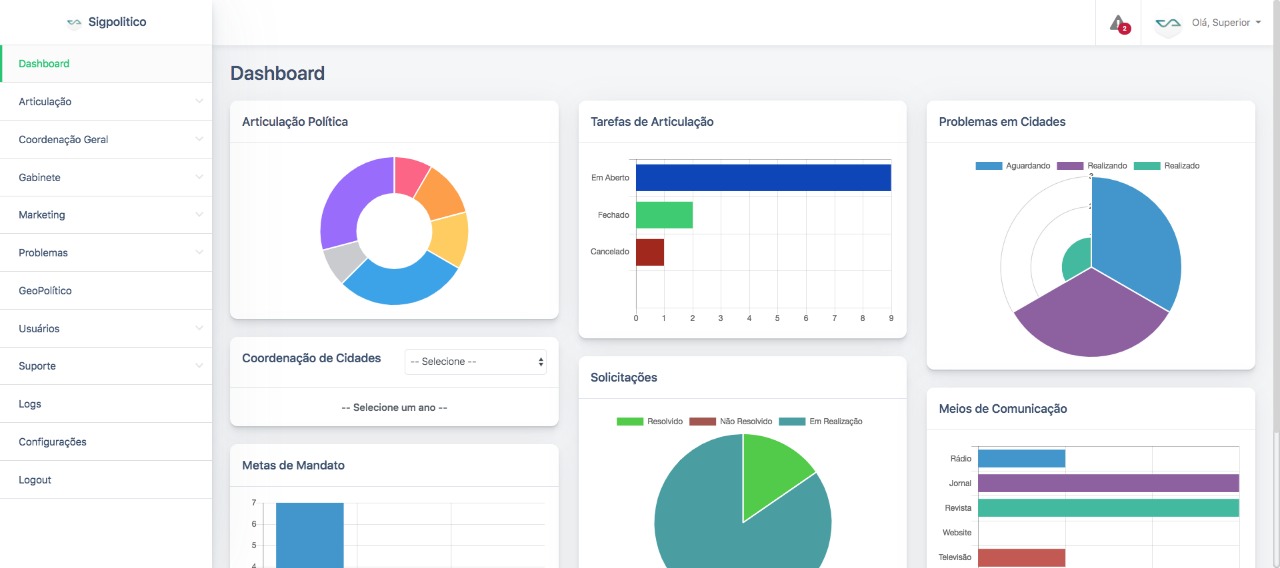Toggle the Resolvido legend in Solicitações
The height and width of the screenshot is (568, 1280).
coord(651,422)
